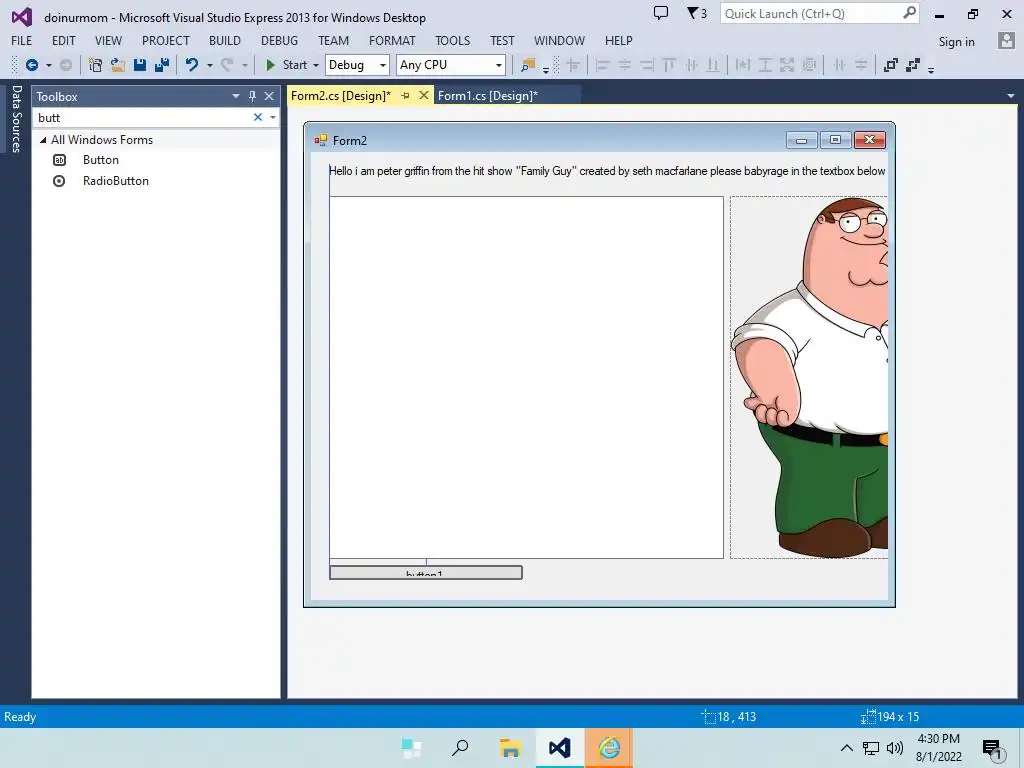Click the Visual Studio taskbar icon
Screen dimensions: 1024x768
(560, 748)
